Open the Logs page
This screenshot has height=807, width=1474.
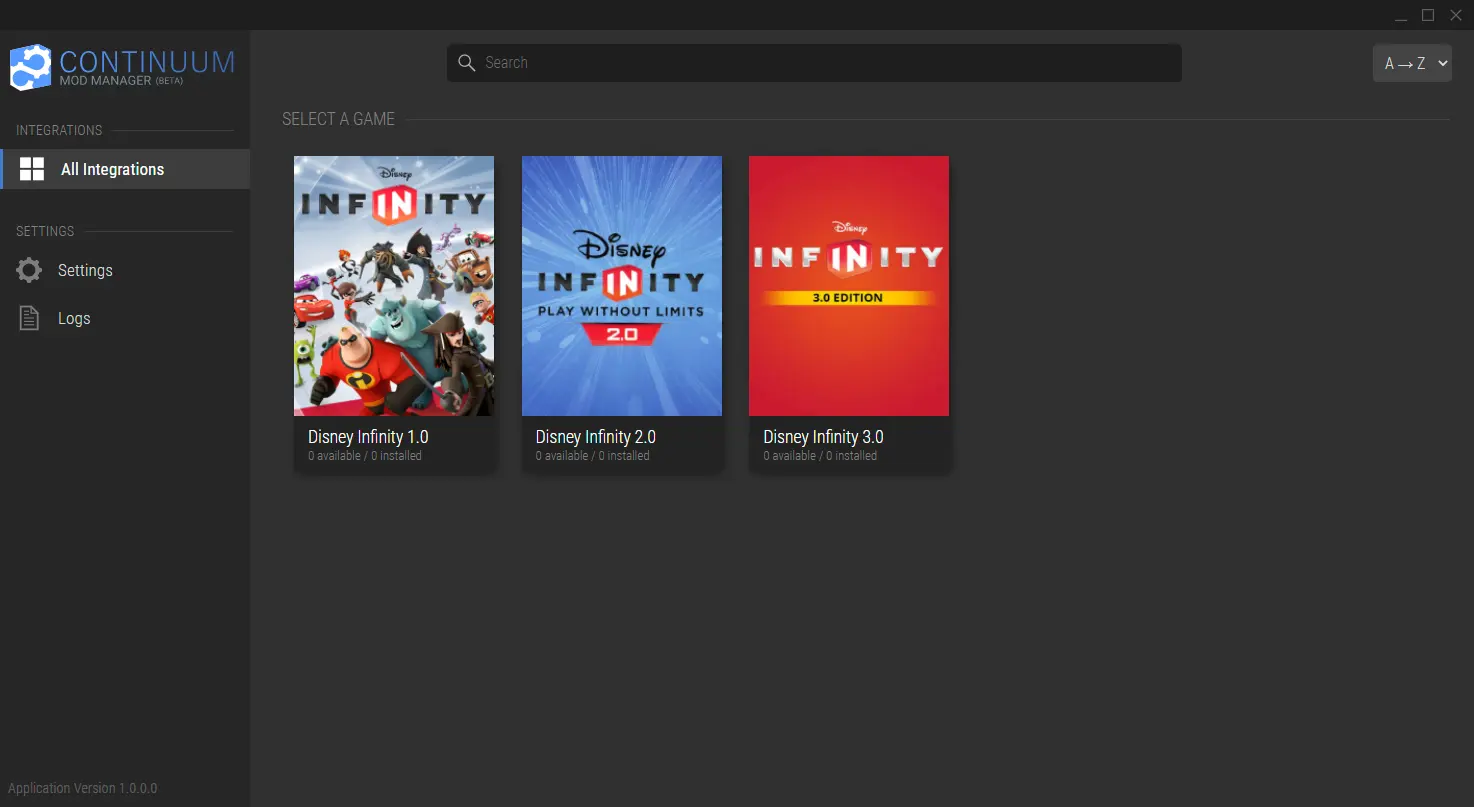pyautogui.click(x=125, y=318)
